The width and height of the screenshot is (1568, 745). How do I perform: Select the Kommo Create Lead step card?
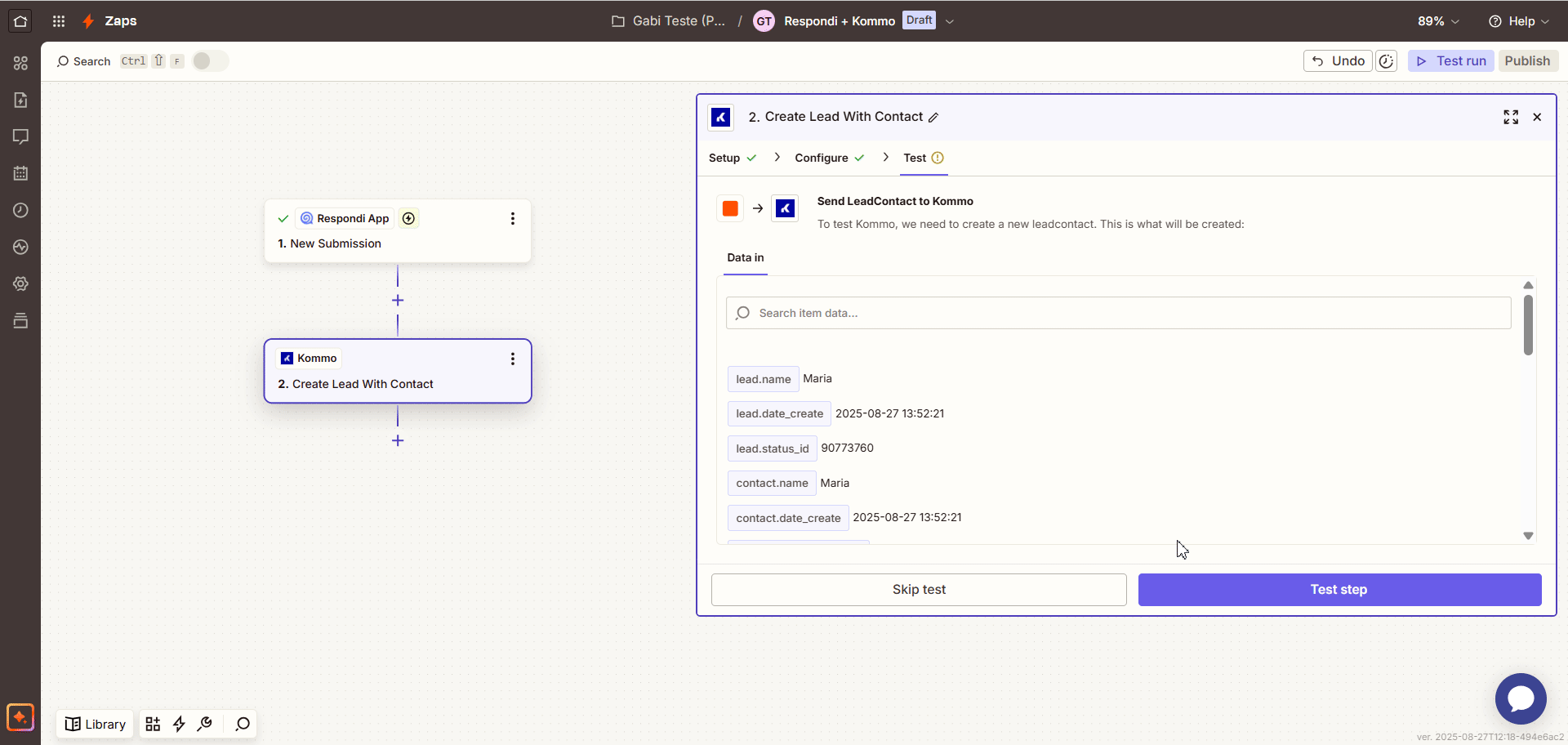(x=398, y=371)
